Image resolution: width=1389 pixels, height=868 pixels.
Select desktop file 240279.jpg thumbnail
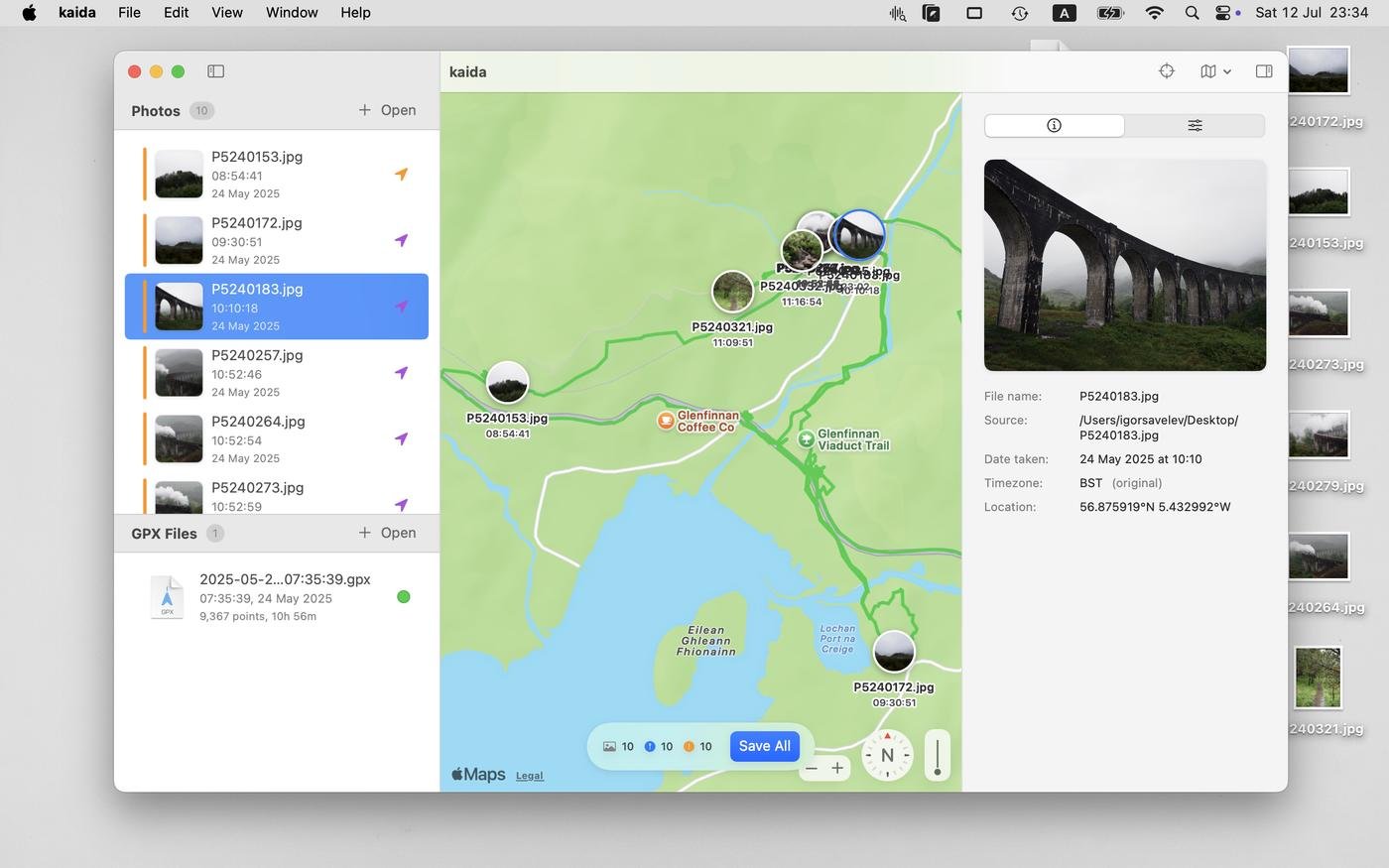(1319, 434)
